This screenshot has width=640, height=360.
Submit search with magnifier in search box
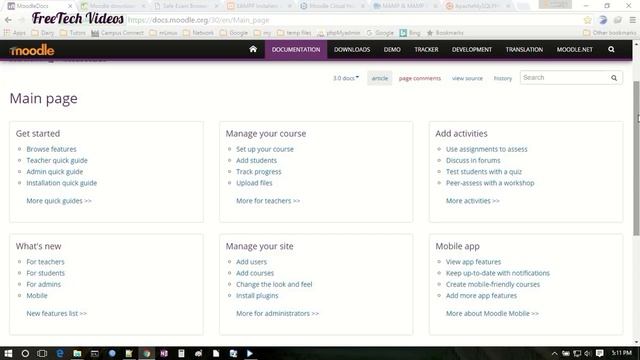click(614, 78)
